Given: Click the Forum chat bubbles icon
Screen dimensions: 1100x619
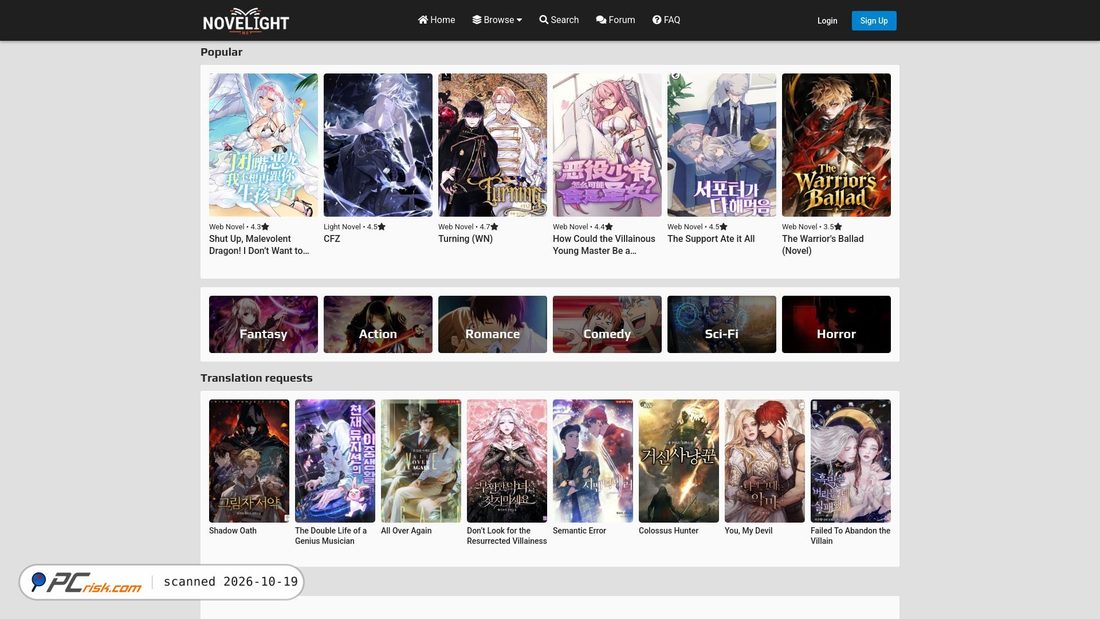Looking at the screenshot, I should click(x=601, y=20).
